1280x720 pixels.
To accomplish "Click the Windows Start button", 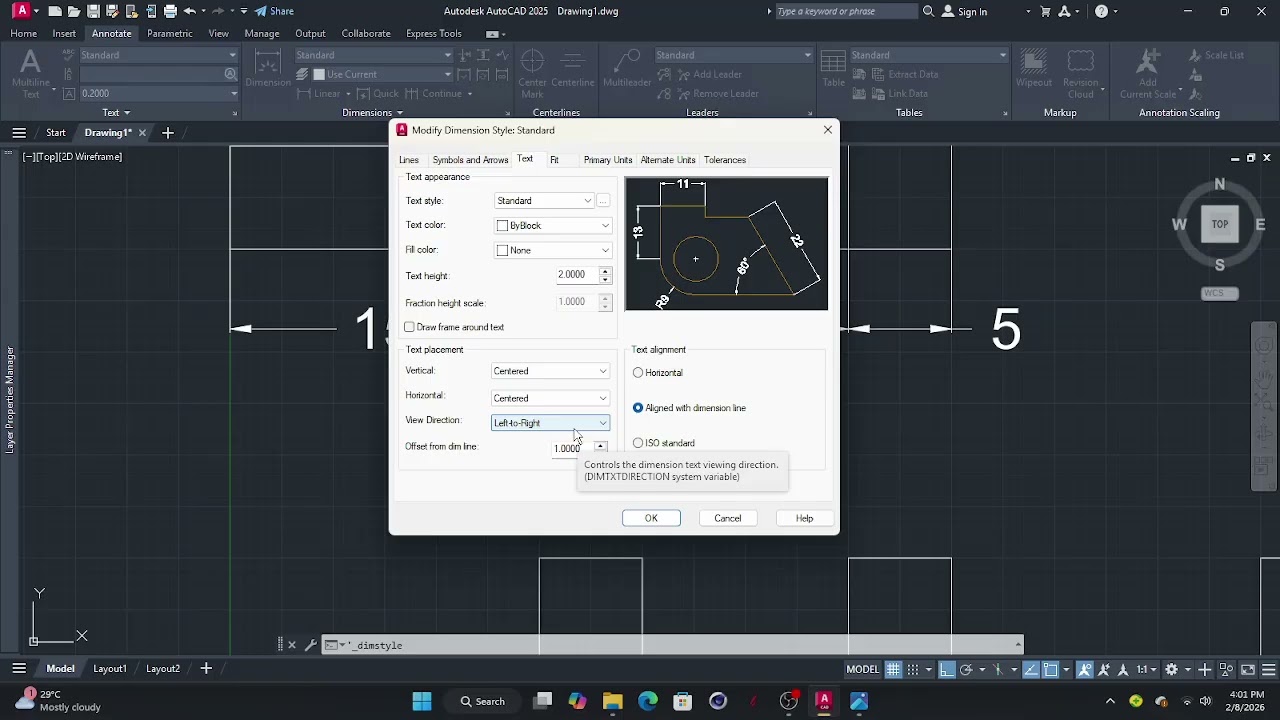I will tap(422, 701).
